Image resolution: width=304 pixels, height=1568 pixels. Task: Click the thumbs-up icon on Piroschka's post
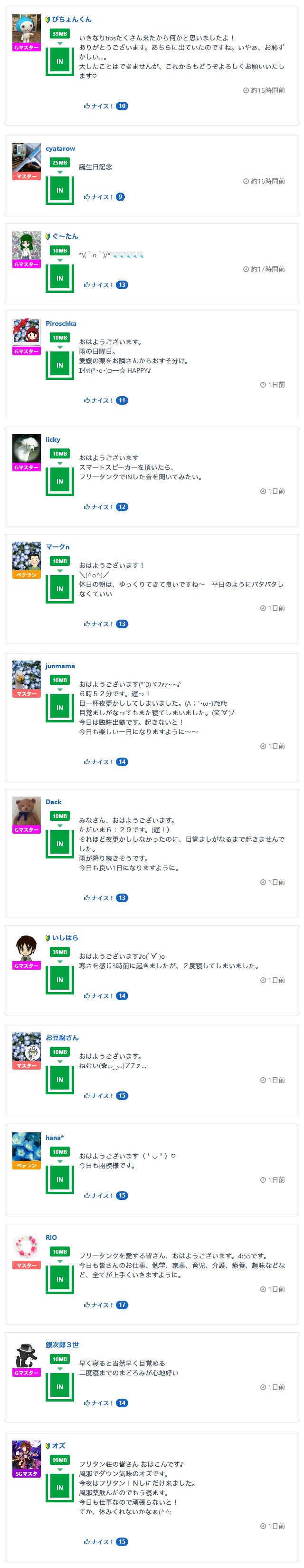[x=87, y=400]
